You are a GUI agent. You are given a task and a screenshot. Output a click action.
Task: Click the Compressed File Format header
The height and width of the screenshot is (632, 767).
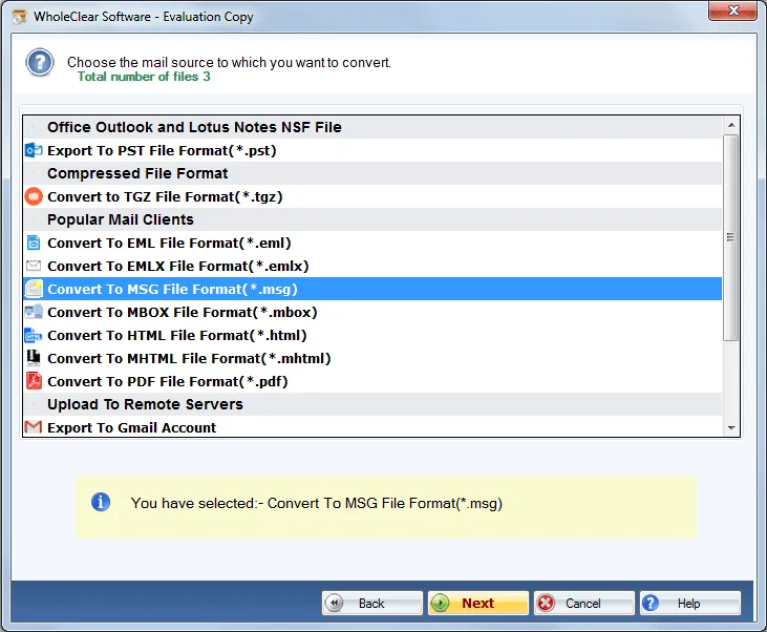(372, 174)
